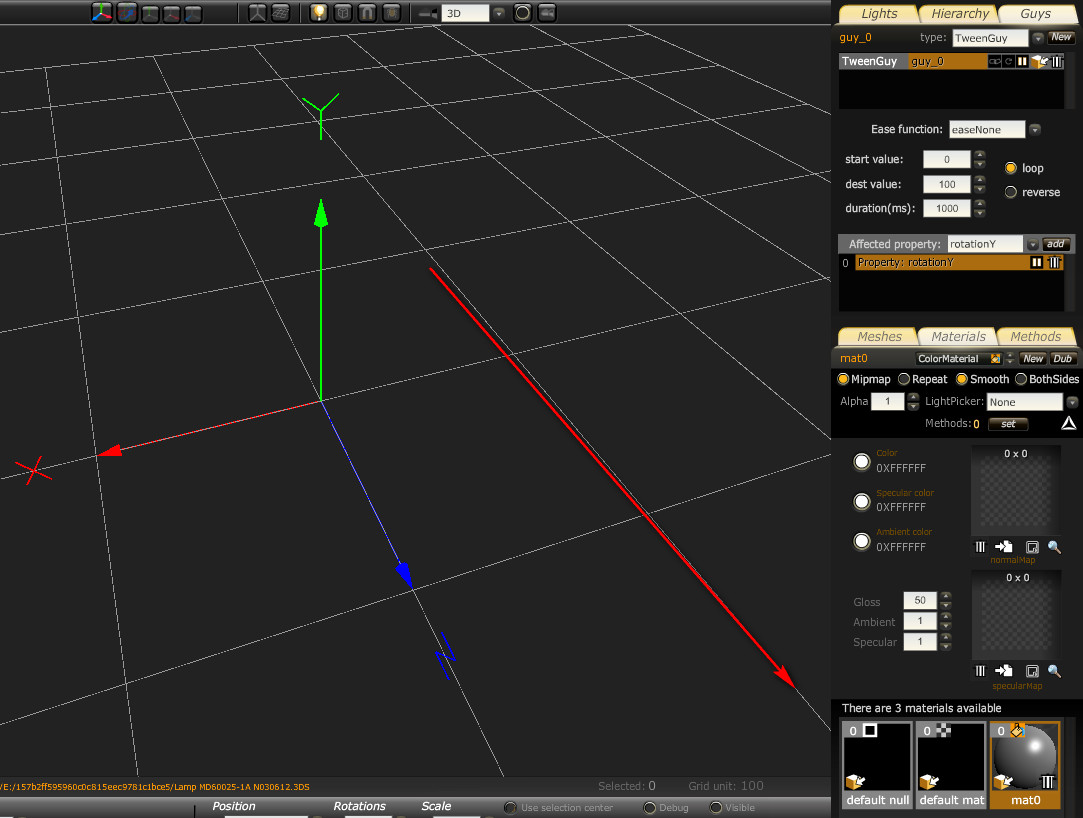Click the magnet snap toolbar icon
1083x818 pixels.
[x=367, y=13]
